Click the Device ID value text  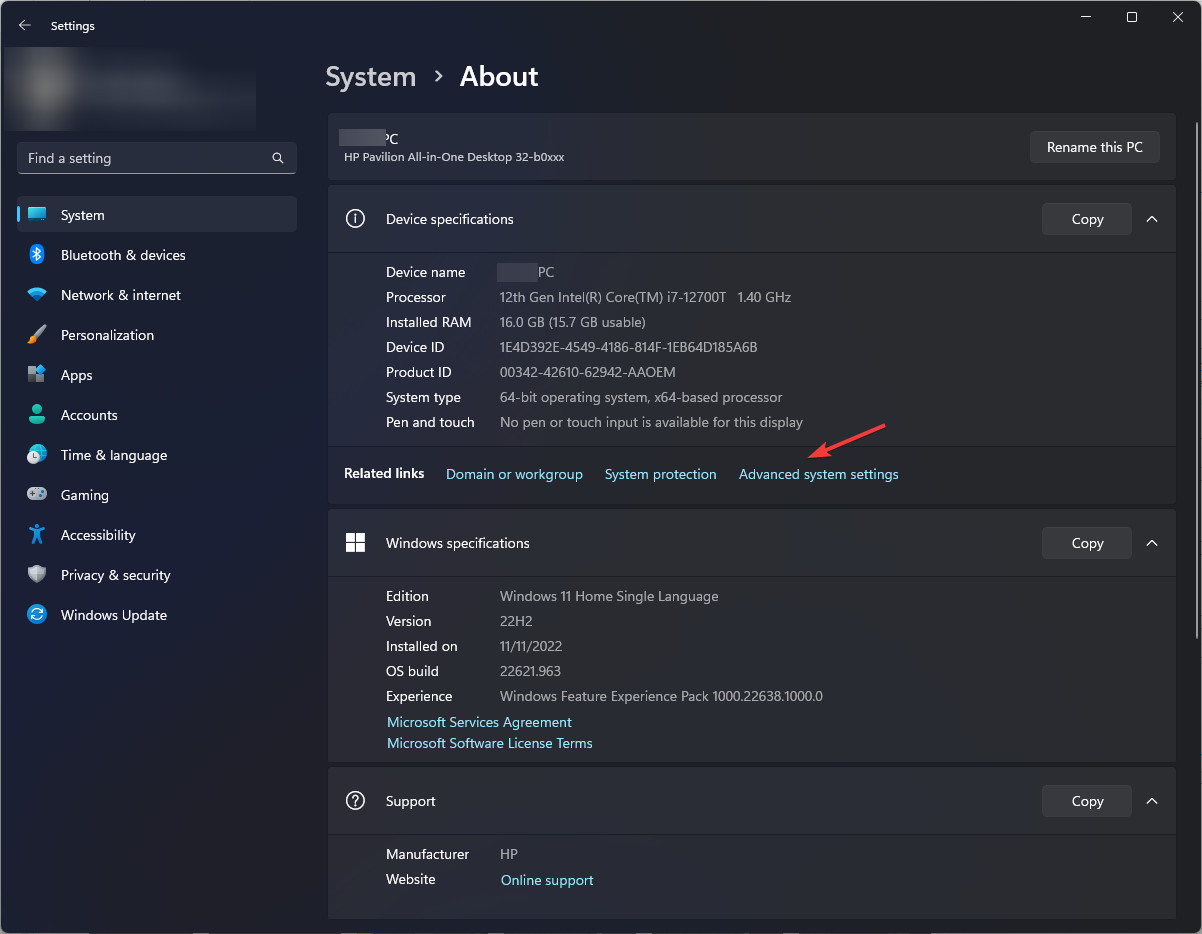[x=629, y=347]
